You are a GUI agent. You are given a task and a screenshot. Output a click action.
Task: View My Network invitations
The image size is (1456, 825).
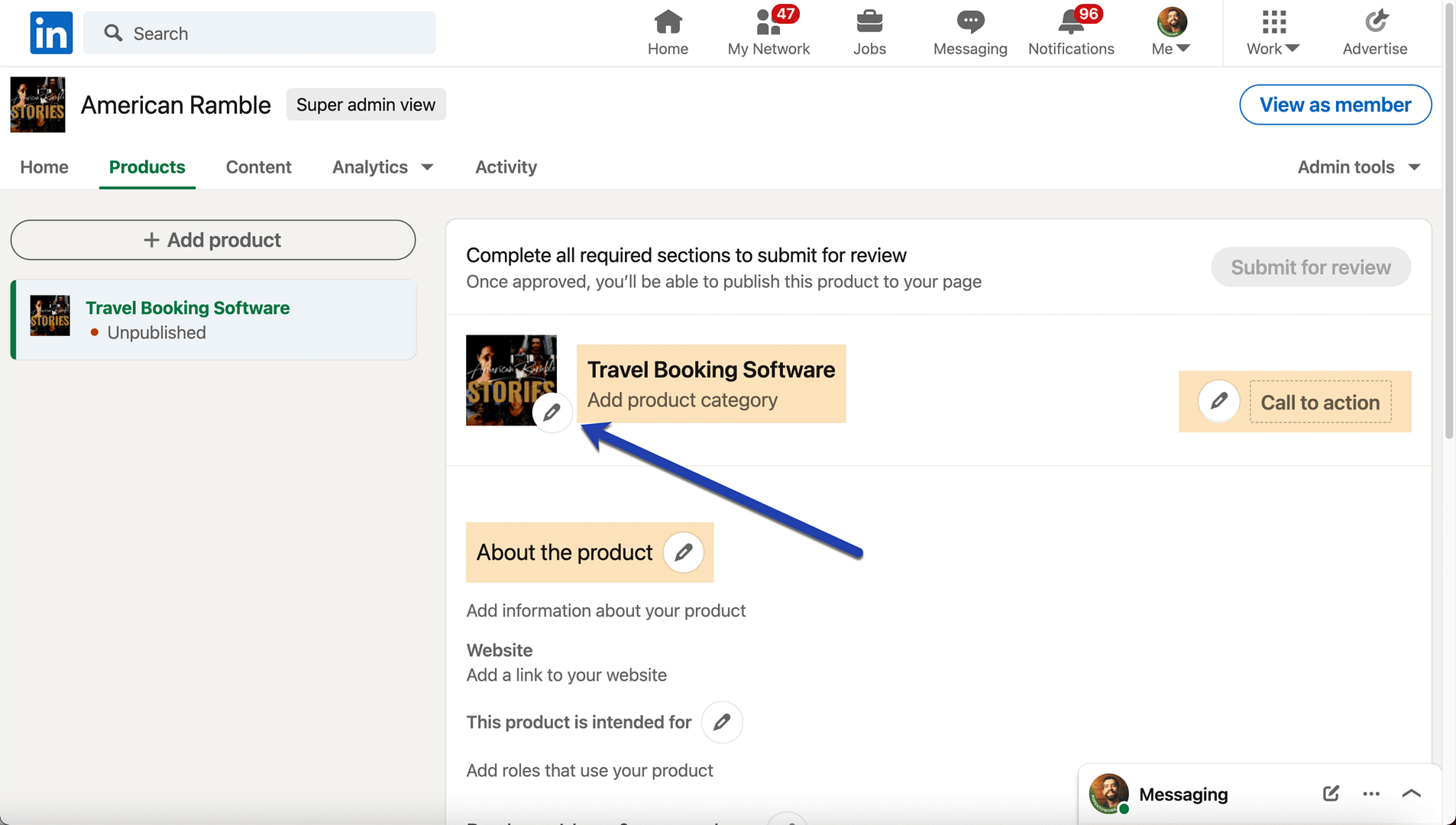click(768, 33)
